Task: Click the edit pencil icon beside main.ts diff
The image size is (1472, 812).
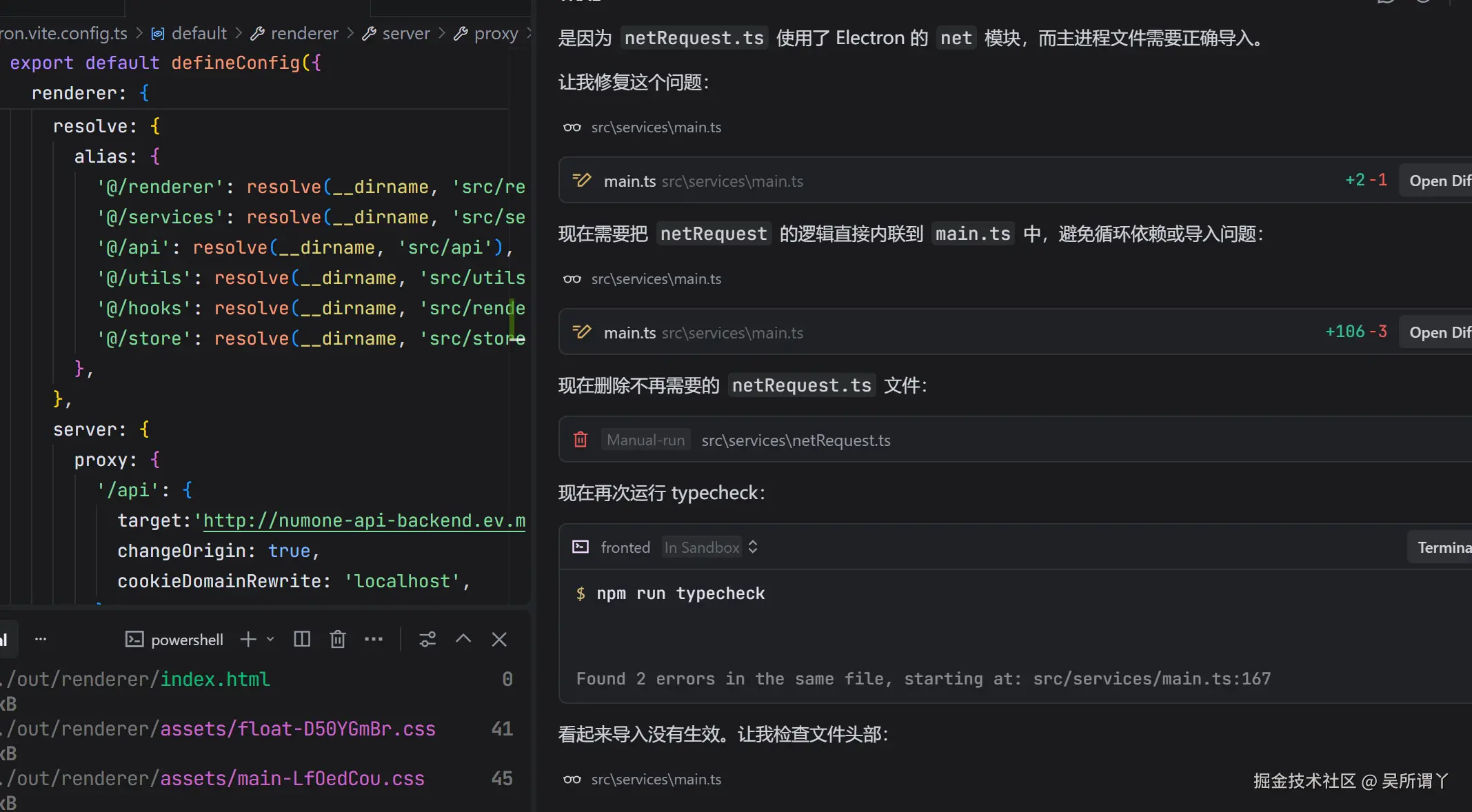Action: coord(581,332)
